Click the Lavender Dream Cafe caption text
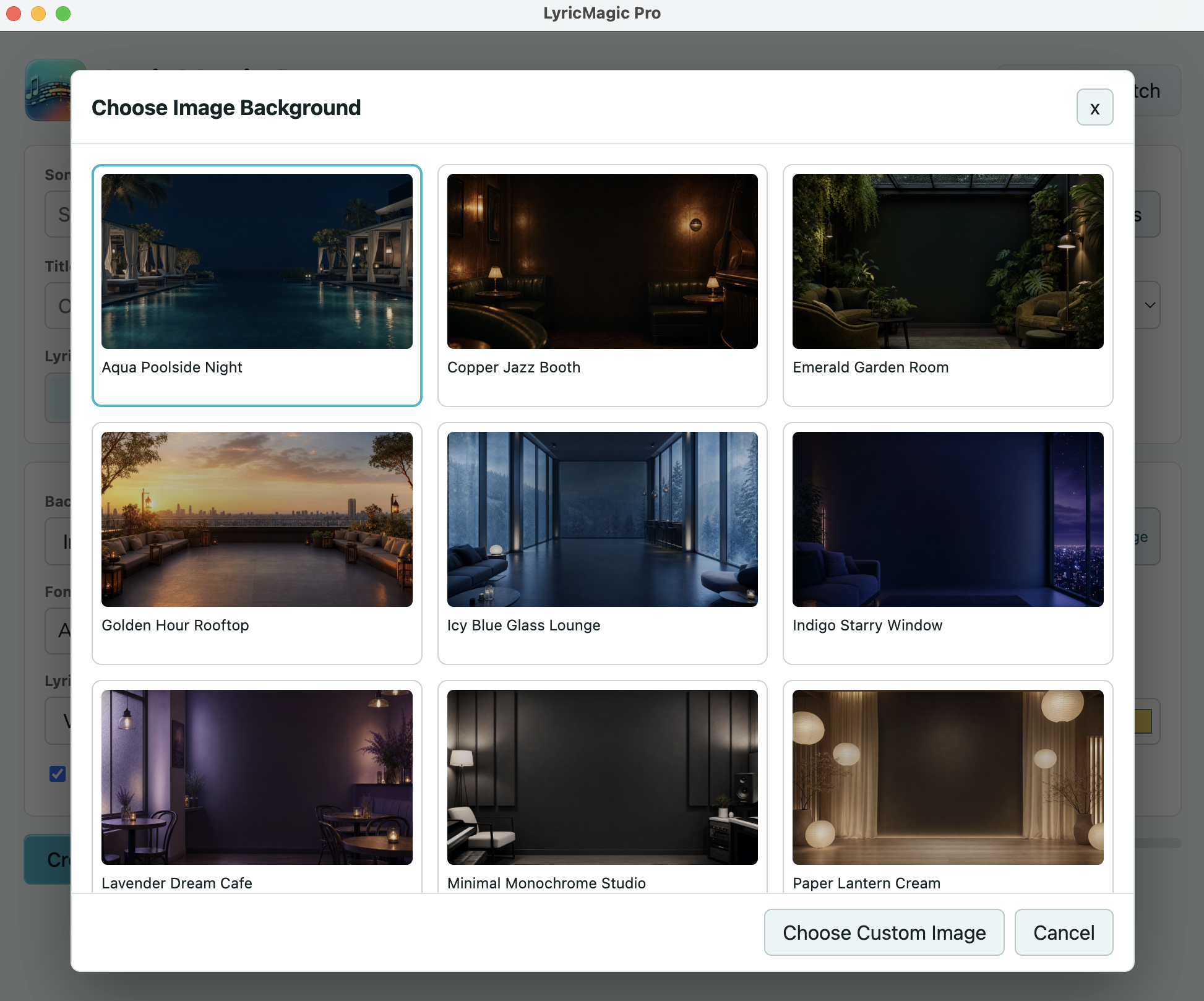Screen dimensions: 1204x1001 (x=177, y=883)
